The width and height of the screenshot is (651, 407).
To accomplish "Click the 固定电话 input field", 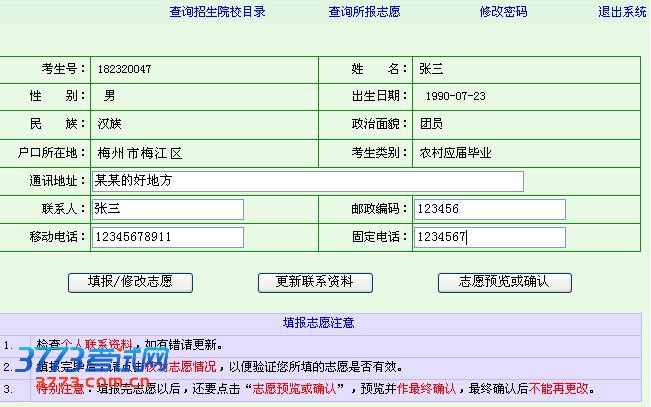I will (489, 237).
